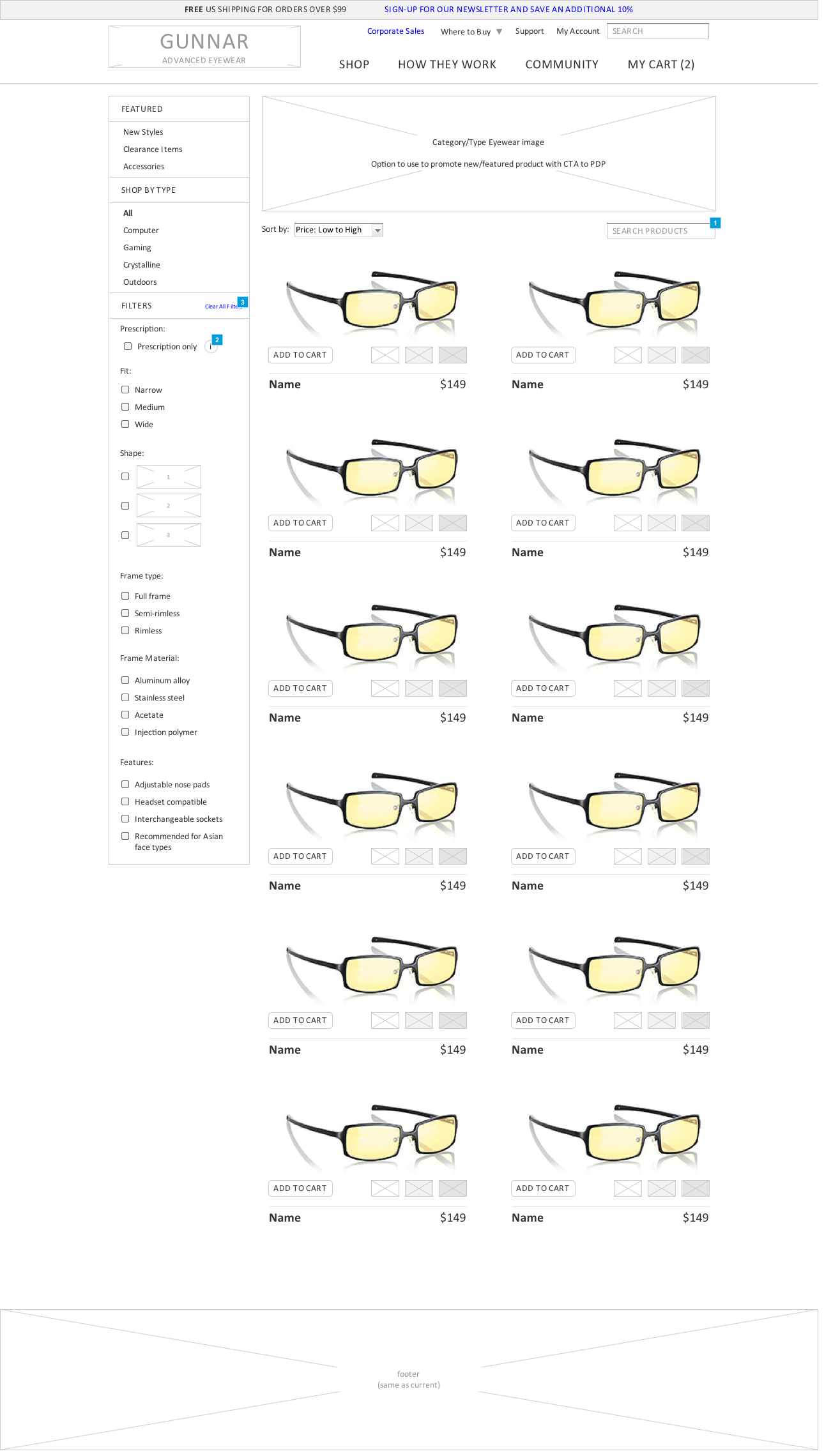The height and width of the screenshot is (1456, 824).
Task: Check the Full frame filter
Action: point(125,596)
